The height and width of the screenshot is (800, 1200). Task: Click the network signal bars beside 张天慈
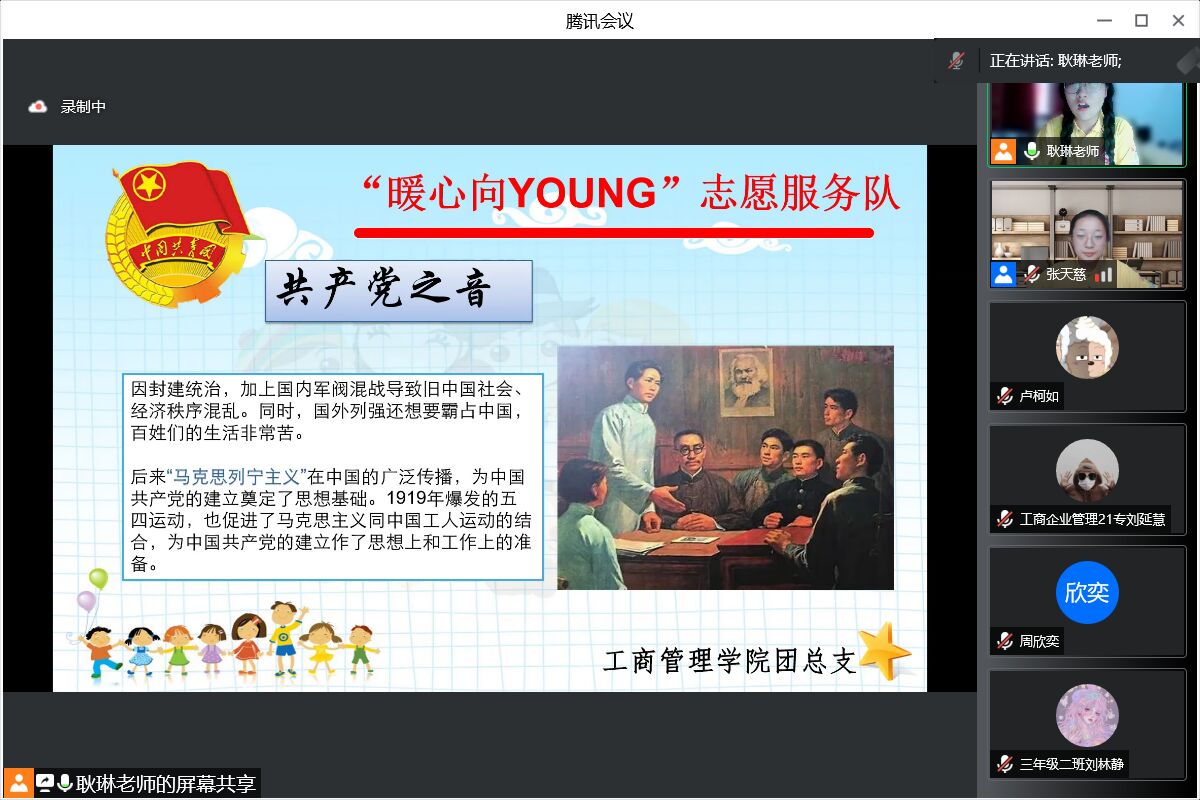(x=1103, y=274)
